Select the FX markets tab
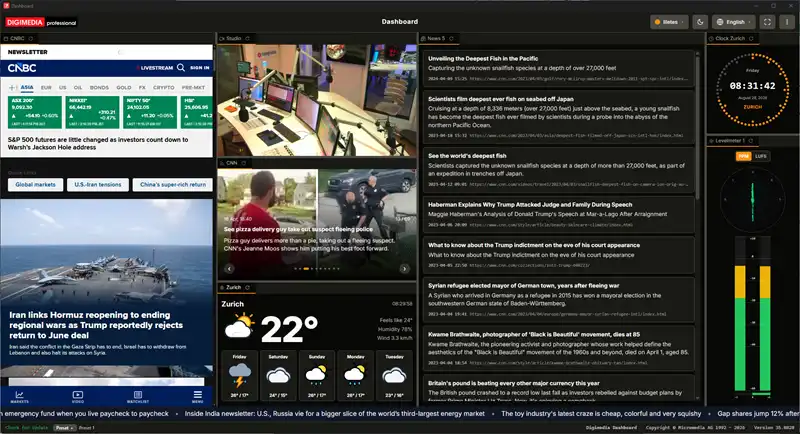This screenshot has width=800, height=434. (x=142, y=88)
